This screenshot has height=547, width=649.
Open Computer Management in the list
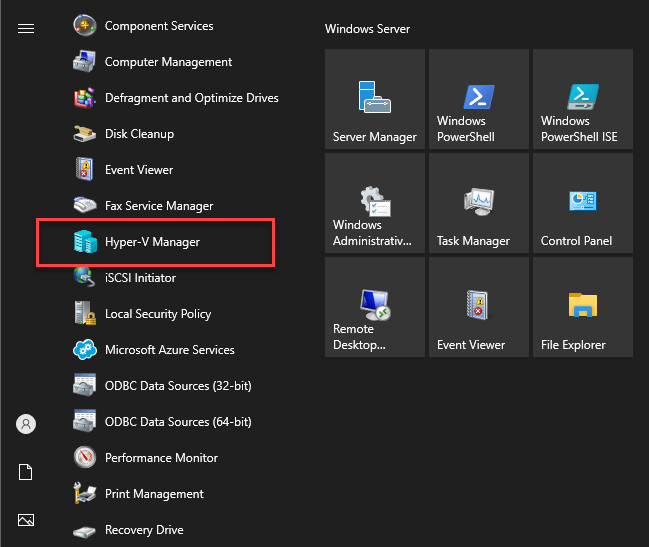tap(152, 62)
